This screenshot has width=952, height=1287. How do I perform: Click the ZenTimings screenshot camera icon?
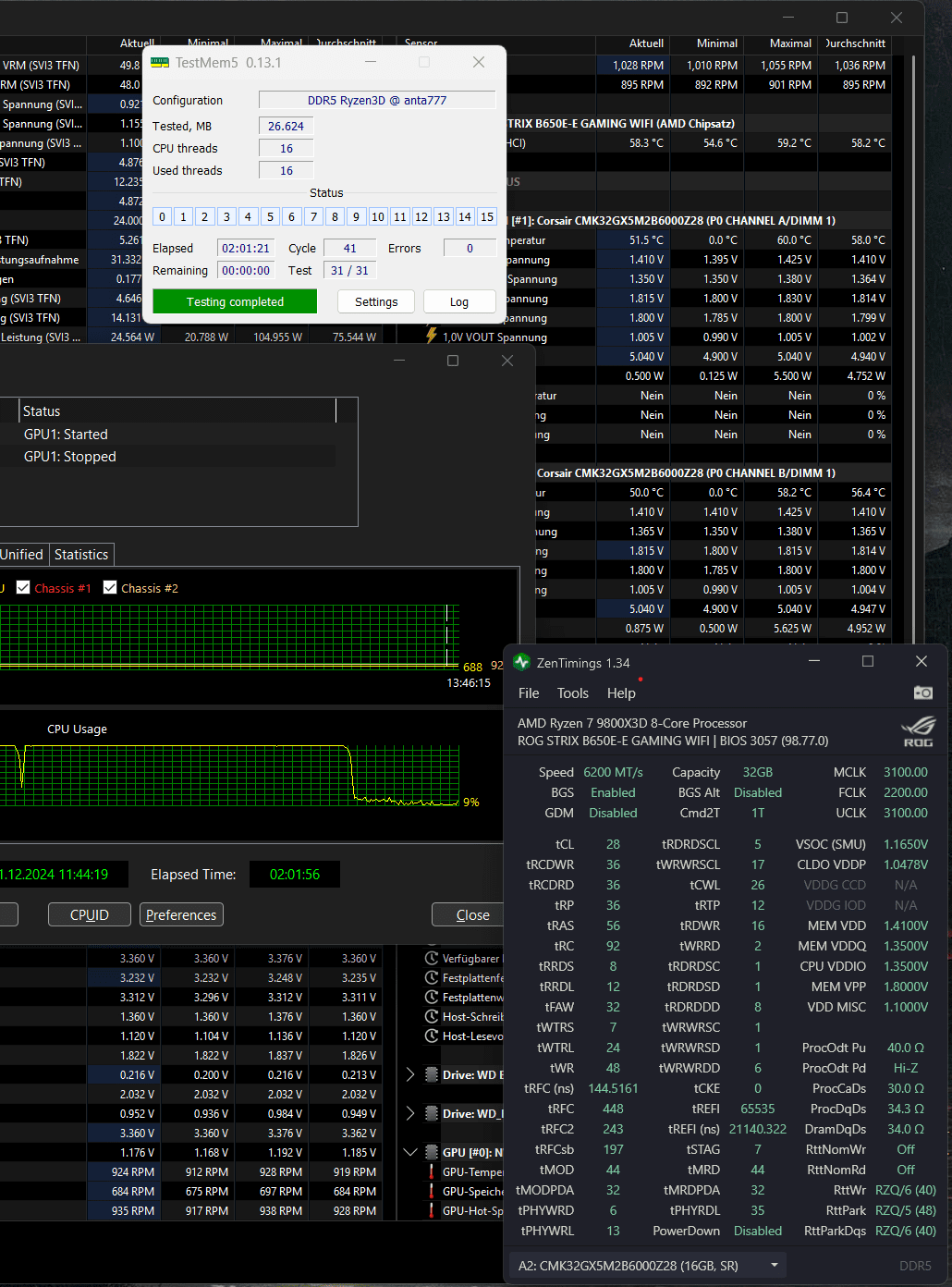[922, 693]
